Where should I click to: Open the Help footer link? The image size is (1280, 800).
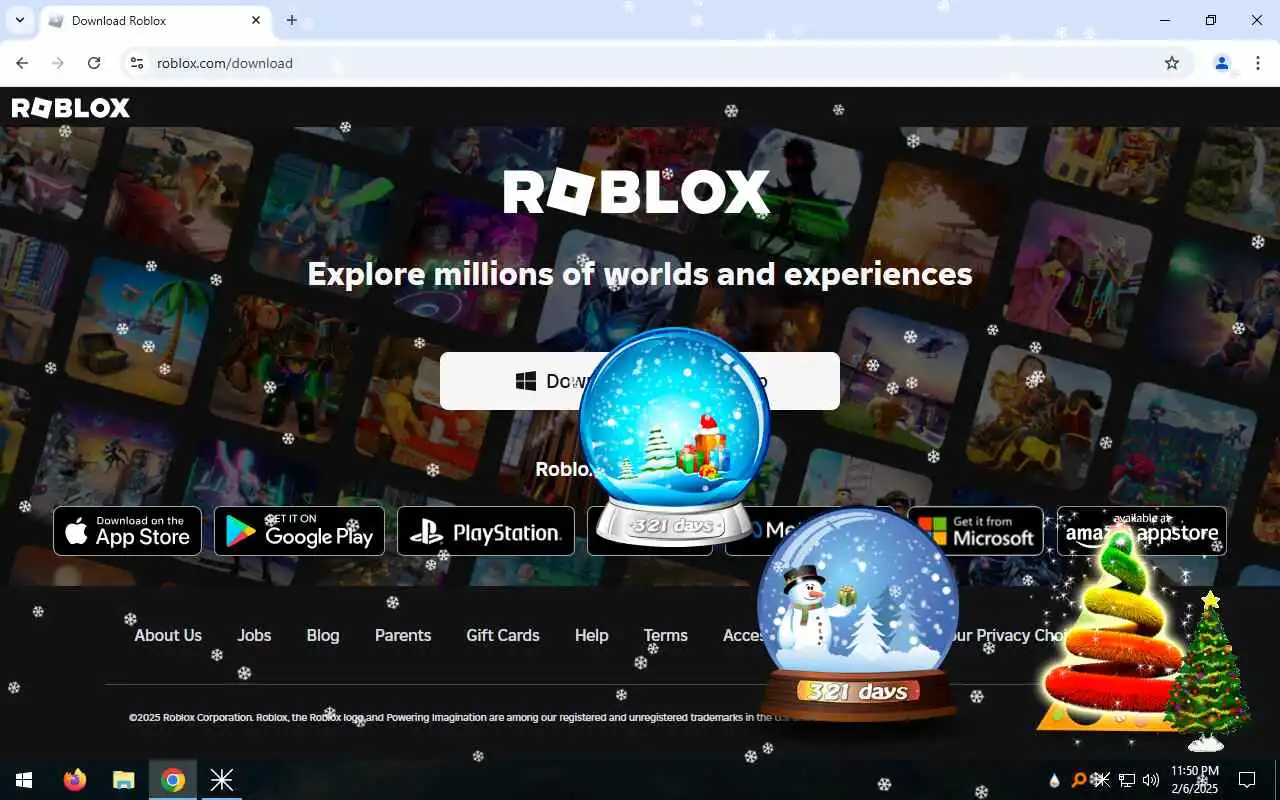coord(592,635)
